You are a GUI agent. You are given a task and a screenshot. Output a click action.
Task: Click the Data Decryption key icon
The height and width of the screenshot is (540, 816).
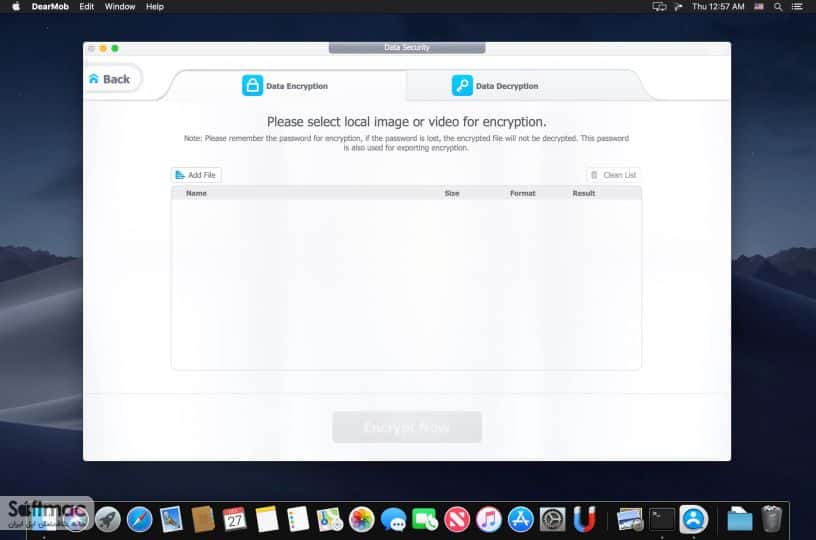tap(462, 85)
